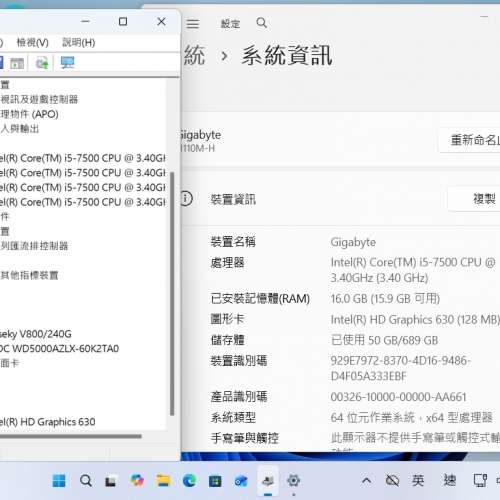Show hidden tray icons with the chevron
The image size is (500, 500).
(x=366, y=480)
